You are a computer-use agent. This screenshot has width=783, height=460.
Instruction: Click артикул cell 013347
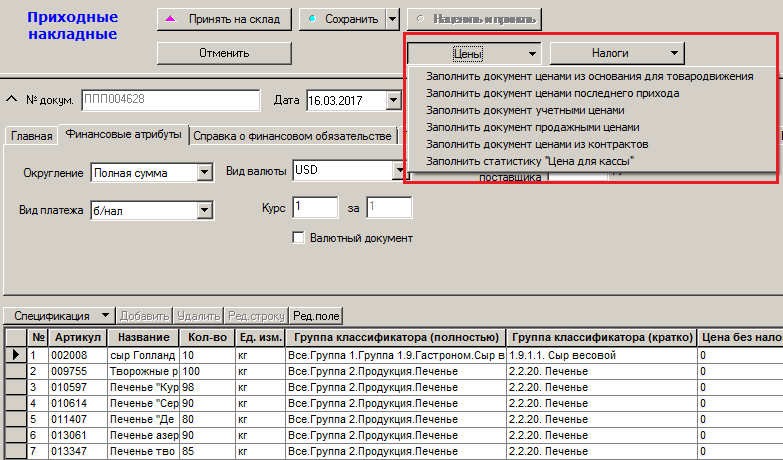click(x=78, y=451)
